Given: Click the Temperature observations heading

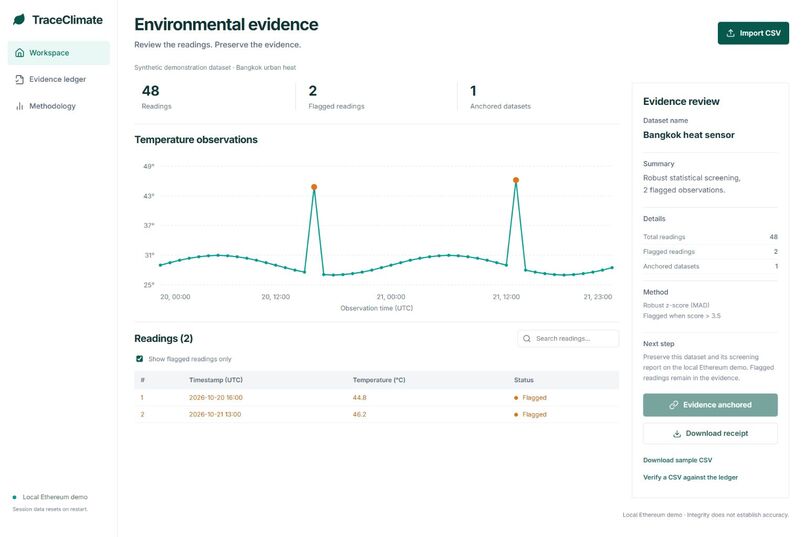Looking at the screenshot, I should 196,140.
